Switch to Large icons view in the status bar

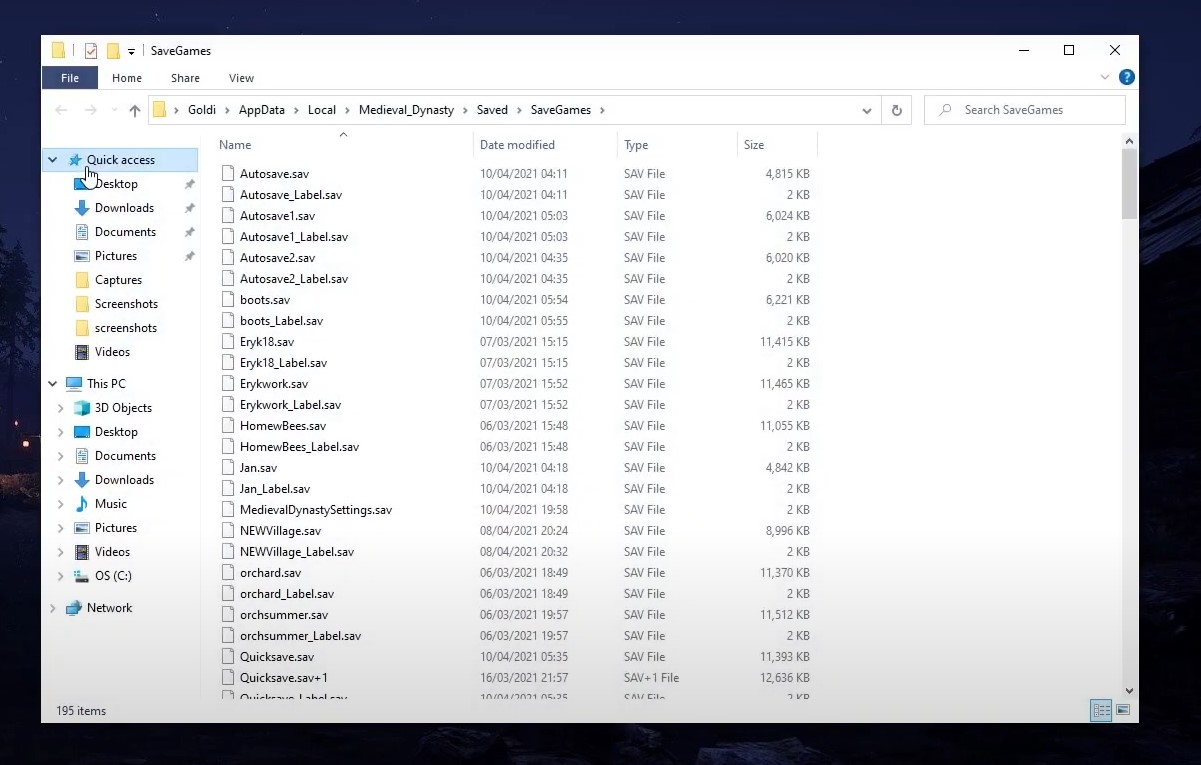pos(1123,710)
